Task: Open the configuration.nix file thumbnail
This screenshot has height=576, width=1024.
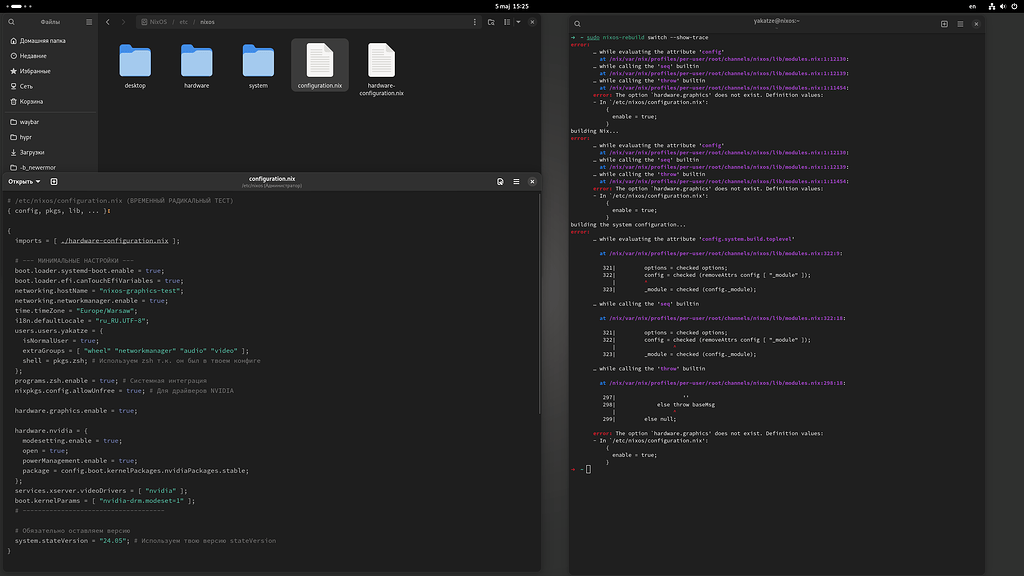Action: coord(319,62)
